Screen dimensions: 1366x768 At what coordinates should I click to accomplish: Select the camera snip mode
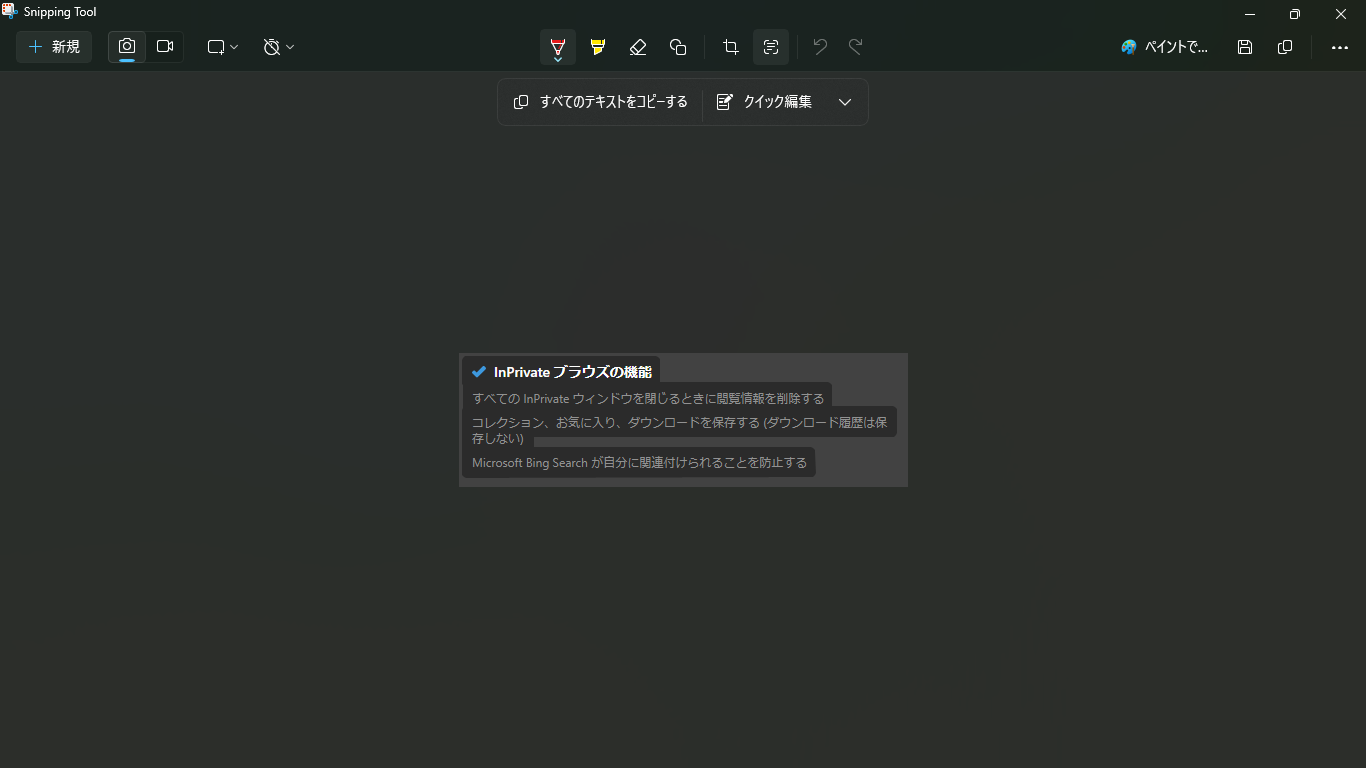[x=127, y=47]
